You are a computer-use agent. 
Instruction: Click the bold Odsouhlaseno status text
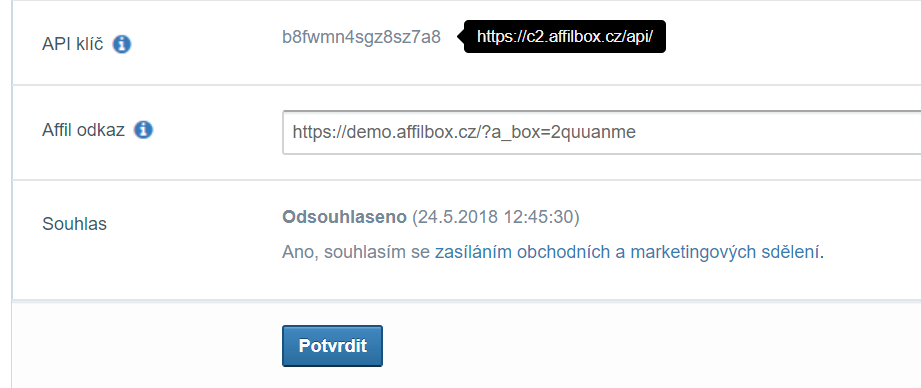(x=344, y=217)
